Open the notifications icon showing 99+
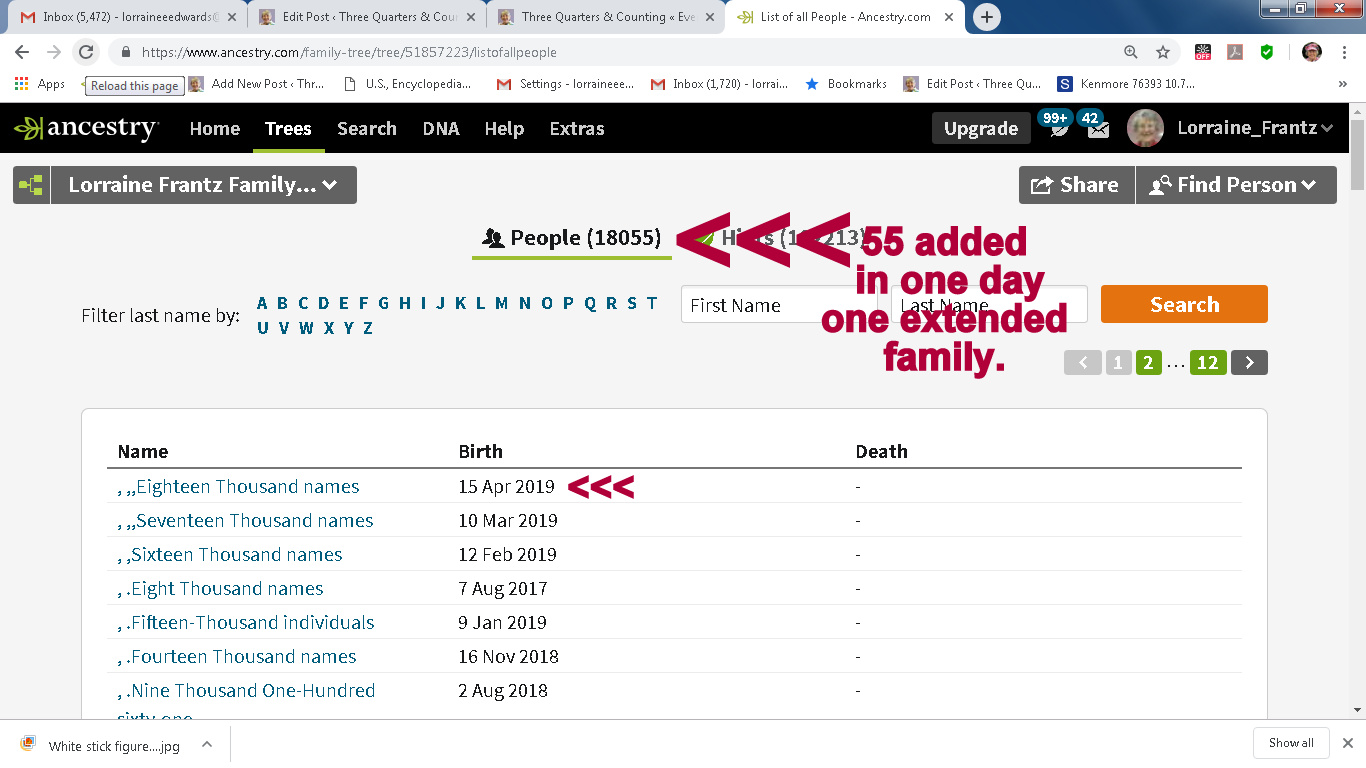 [1056, 126]
